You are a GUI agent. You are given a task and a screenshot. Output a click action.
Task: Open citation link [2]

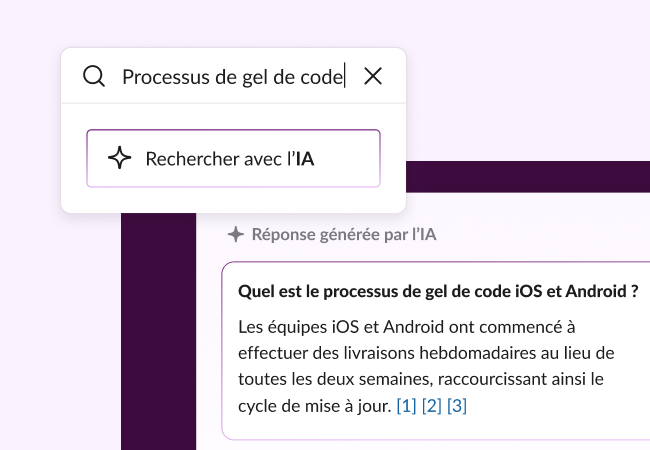432,406
